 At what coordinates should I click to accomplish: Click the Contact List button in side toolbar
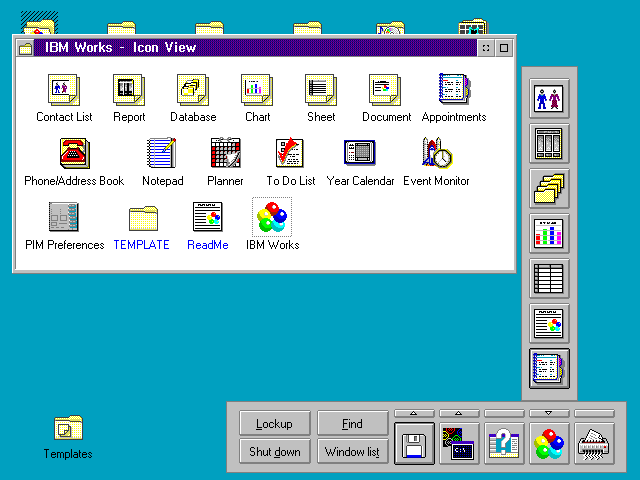(x=549, y=99)
